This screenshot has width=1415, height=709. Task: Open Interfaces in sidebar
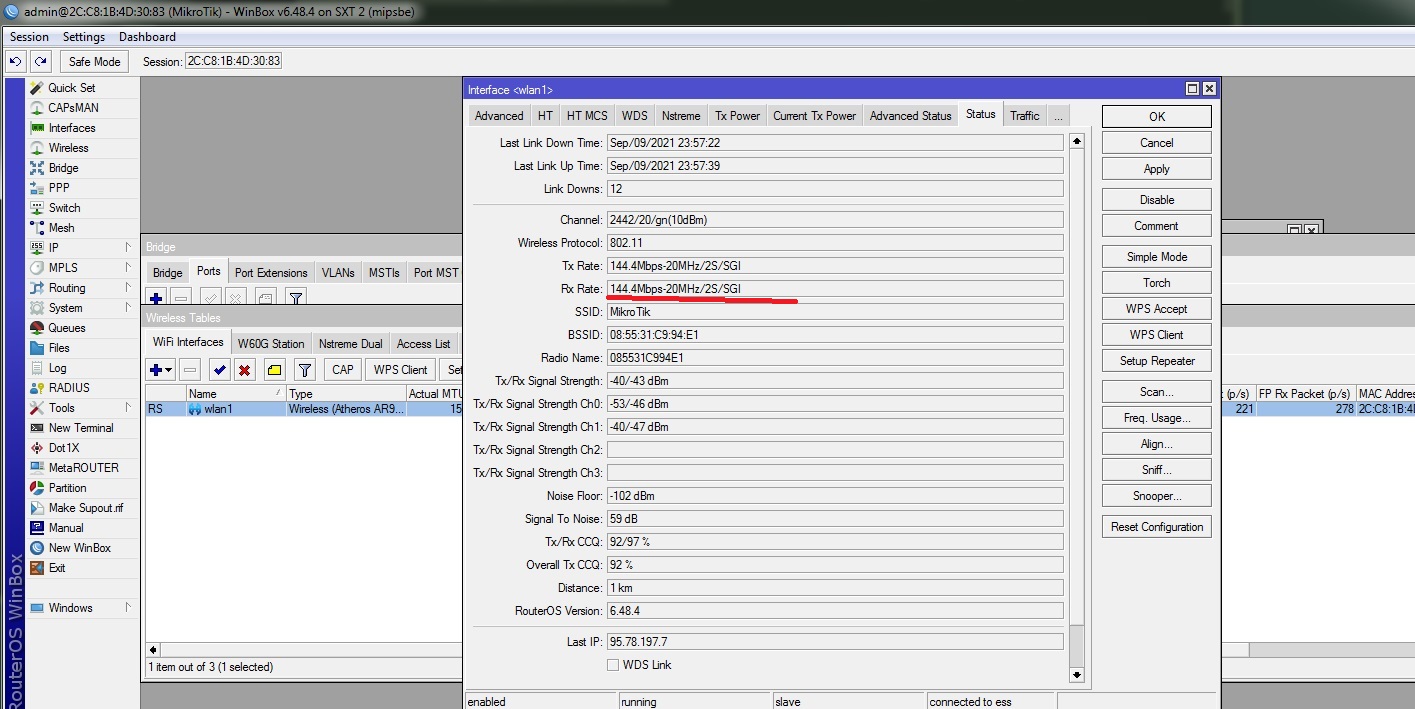(72, 128)
